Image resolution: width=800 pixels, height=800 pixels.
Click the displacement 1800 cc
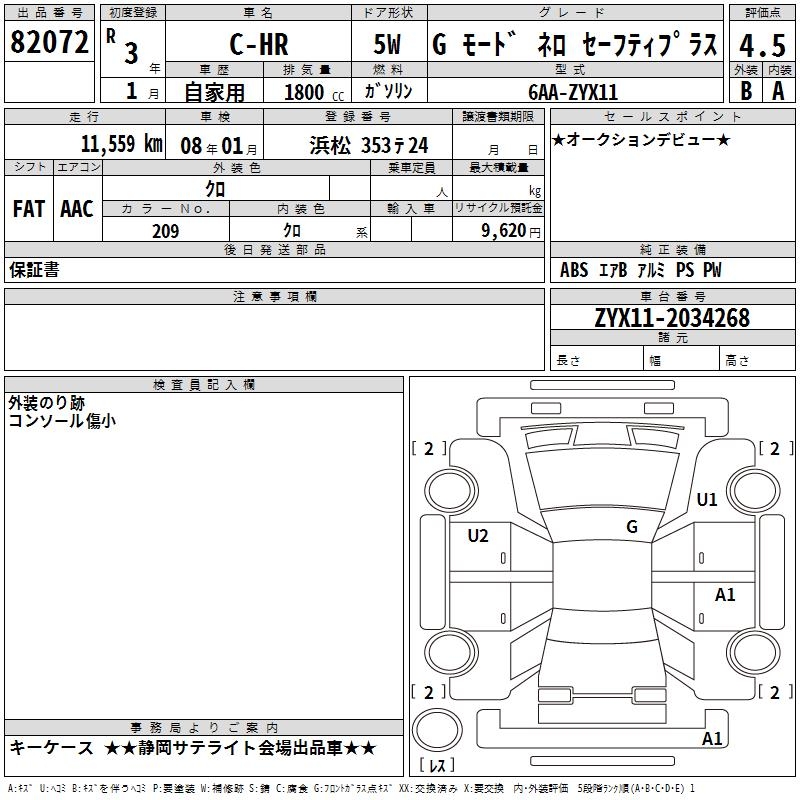click(x=314, y=93)
